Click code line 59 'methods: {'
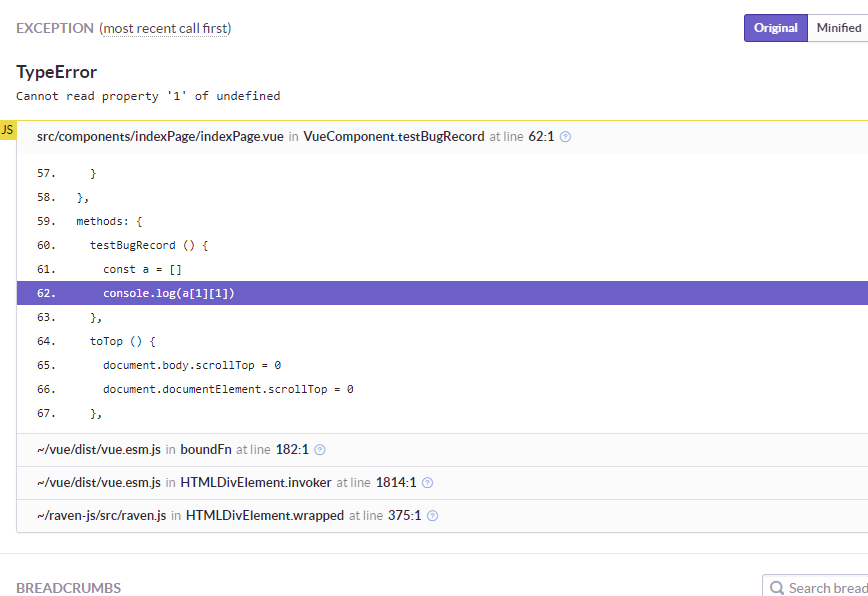868x596 pixels. click(x=109, y=221)
